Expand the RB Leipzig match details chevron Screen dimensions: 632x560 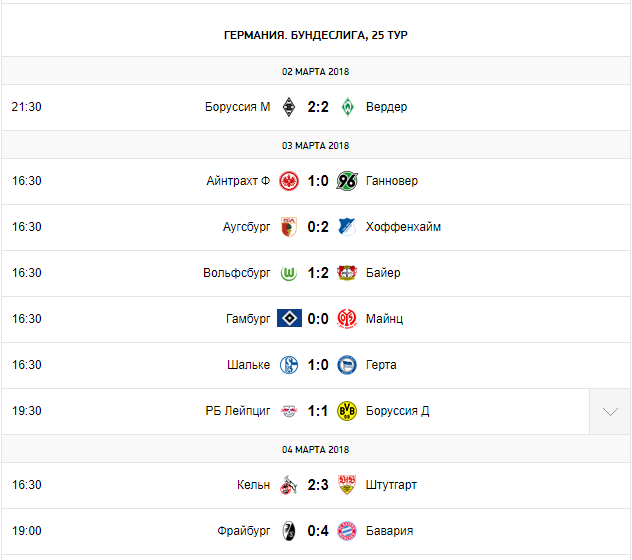(x=610, y=411)
